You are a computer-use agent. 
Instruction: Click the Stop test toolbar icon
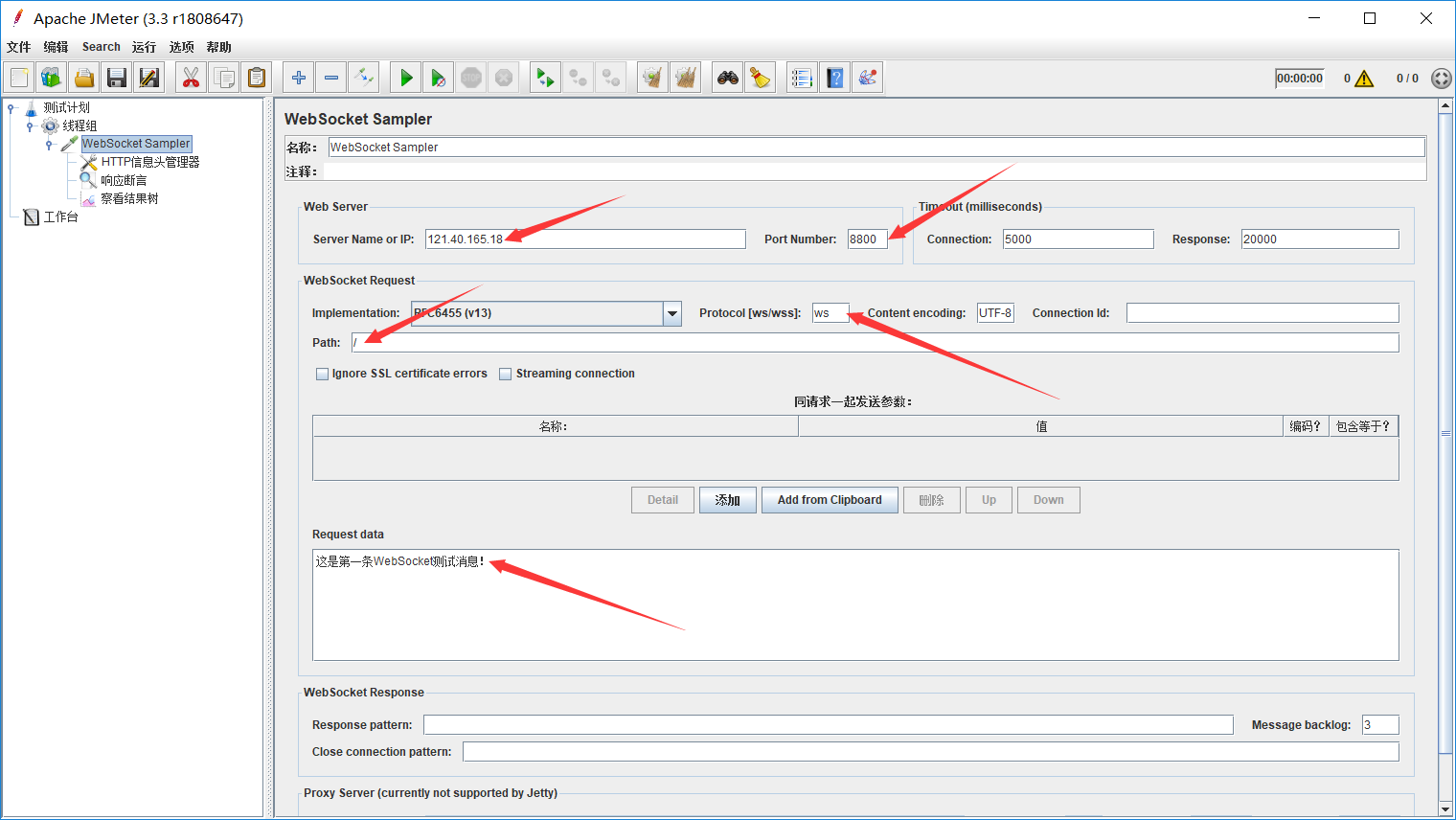(x=471, y=78)
